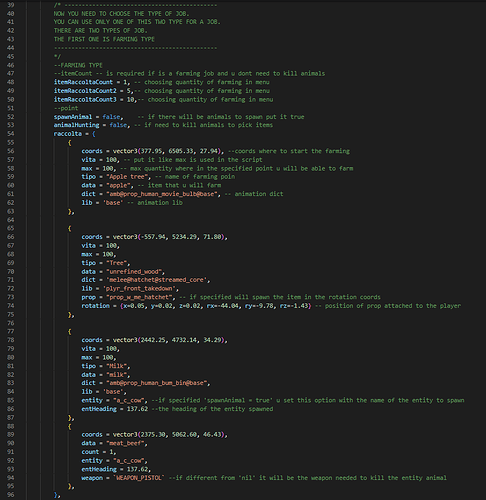The height and width of the screenshot is (500, 486).
Task: Click the closing brace on line 63
Action: tap(69, 211)
